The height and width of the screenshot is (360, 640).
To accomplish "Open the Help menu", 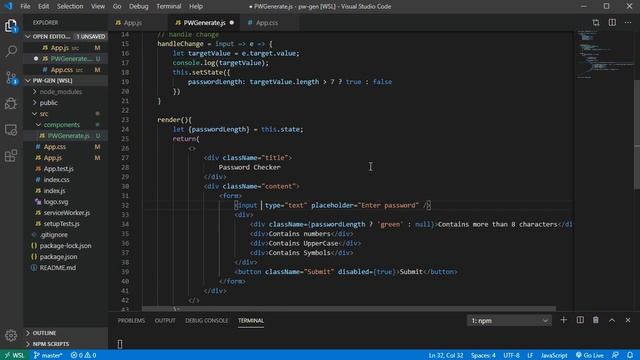I will pyautogui.click(x=196, y=6).
